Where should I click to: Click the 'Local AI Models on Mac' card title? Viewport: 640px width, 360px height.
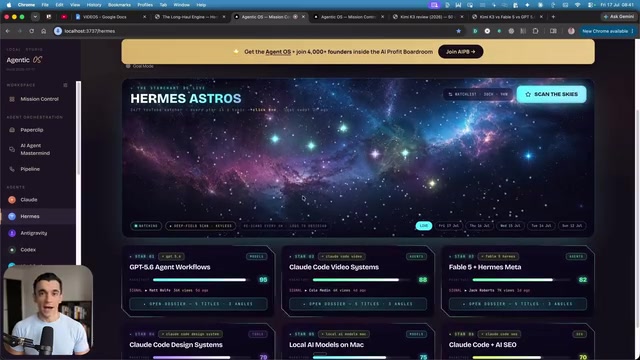[326, 345]
